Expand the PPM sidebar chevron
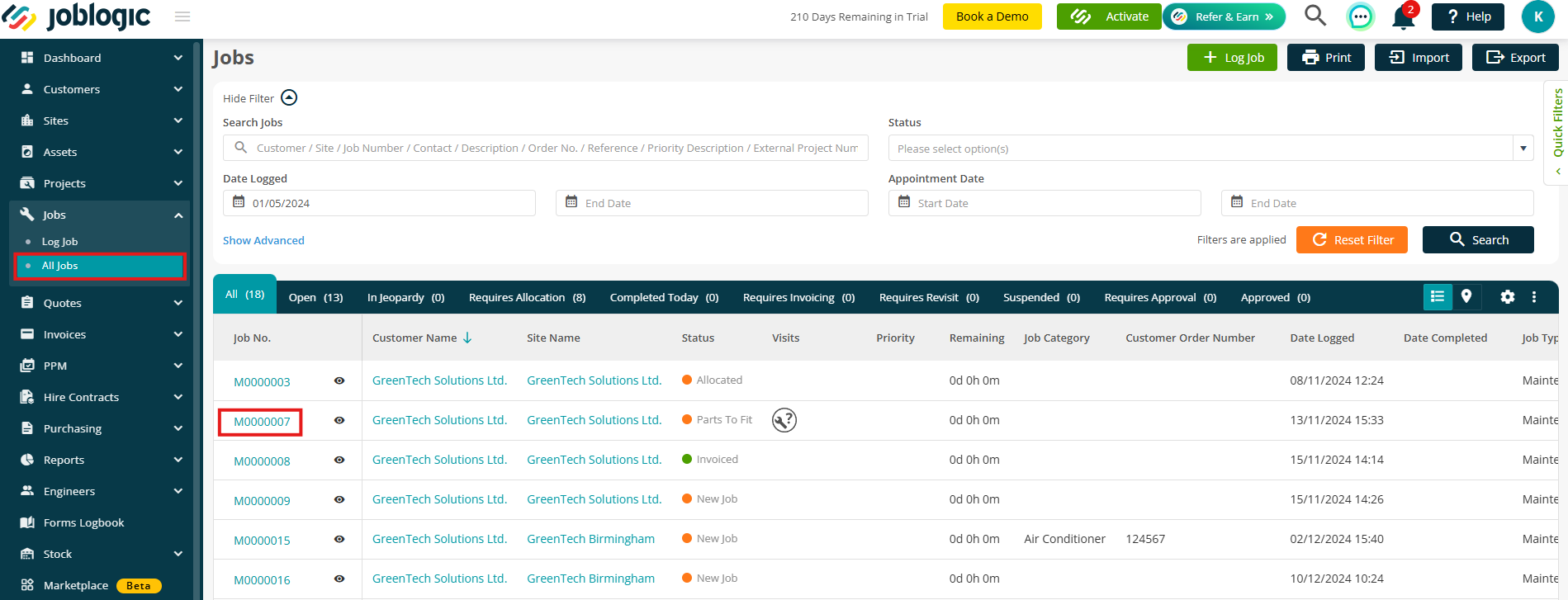Image resolution: width=1568 pixels, height=600 pixels. 178,366
